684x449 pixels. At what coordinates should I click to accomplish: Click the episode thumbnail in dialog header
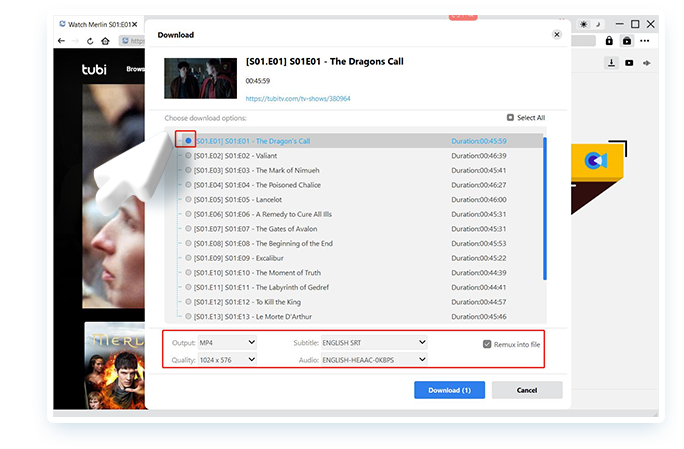[x=200, y=79]
